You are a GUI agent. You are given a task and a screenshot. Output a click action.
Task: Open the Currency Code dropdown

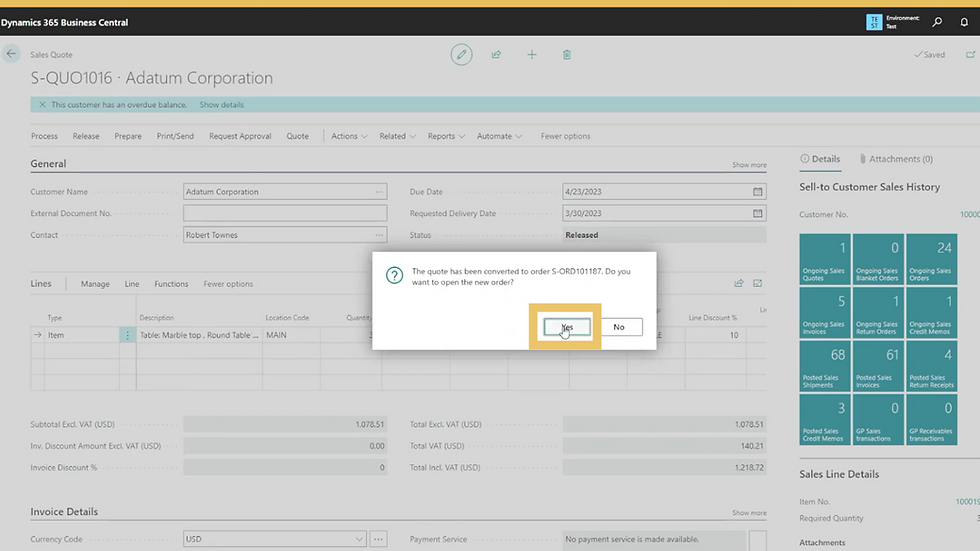pos(359,539)
